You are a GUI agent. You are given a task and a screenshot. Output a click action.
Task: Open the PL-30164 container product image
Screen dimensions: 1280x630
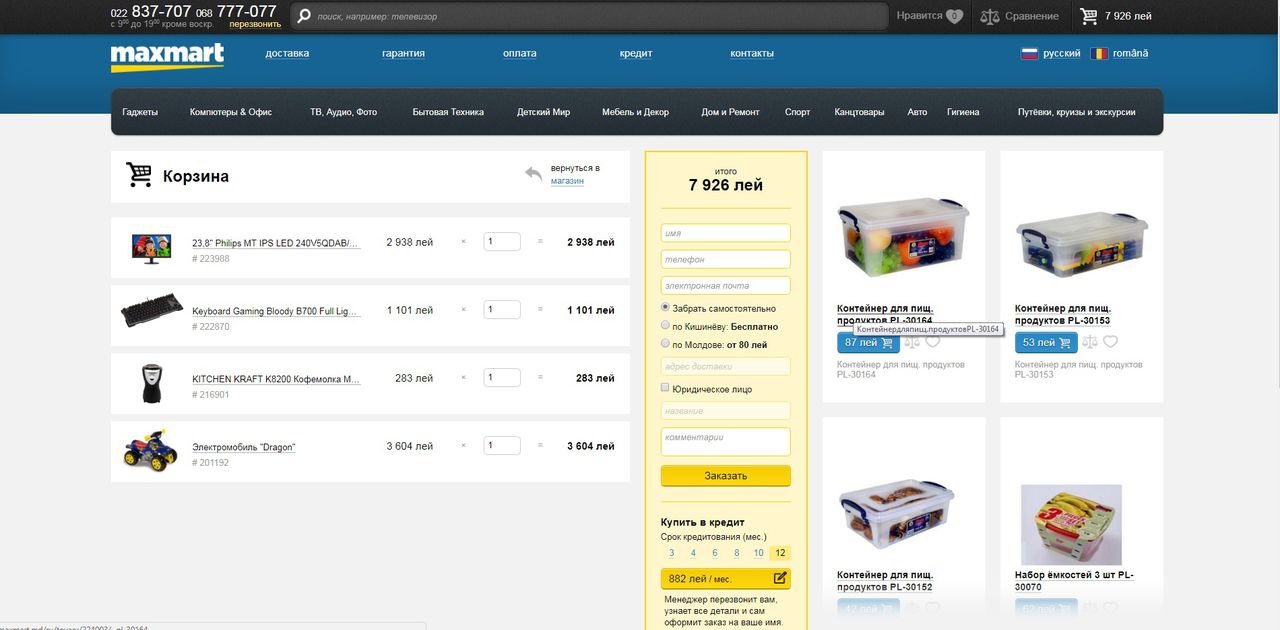click(903, 236)
